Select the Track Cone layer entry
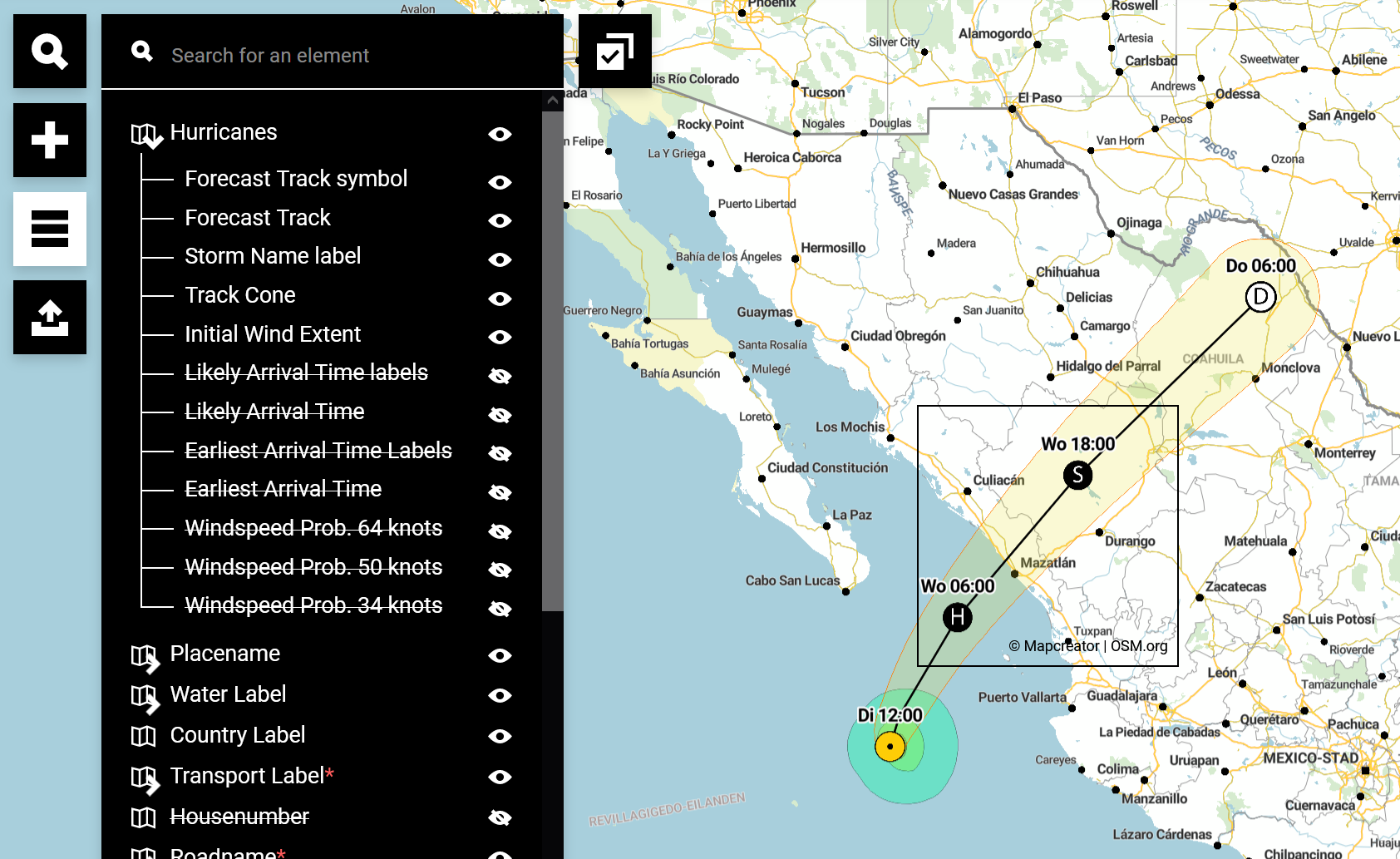This screenshot has height=859, width=1400. 240,295
